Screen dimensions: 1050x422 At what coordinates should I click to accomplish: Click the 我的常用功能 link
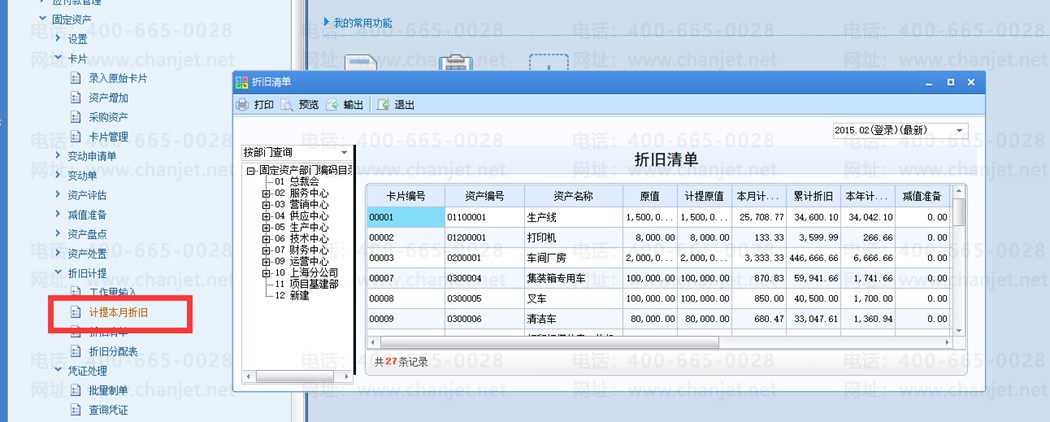tap(362, 23)
